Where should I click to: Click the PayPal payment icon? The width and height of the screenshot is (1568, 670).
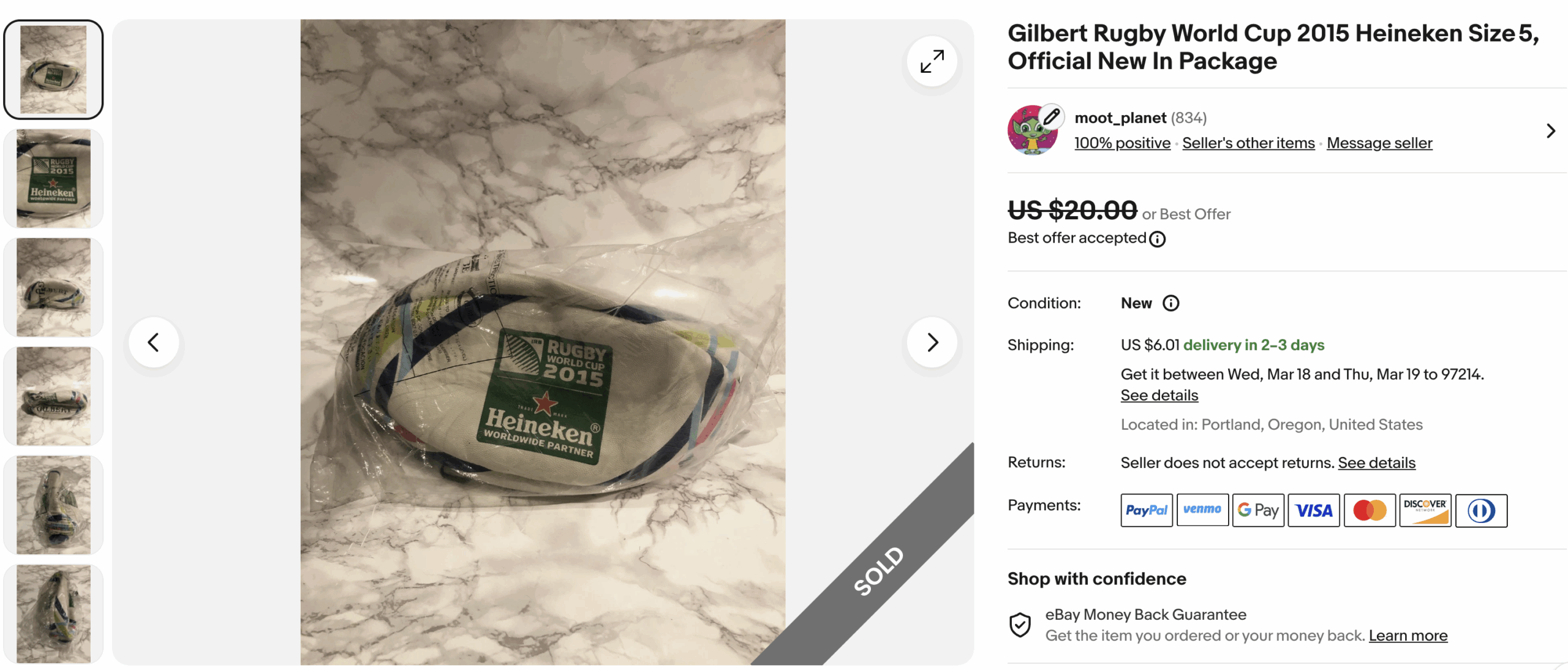[1146, 510]
